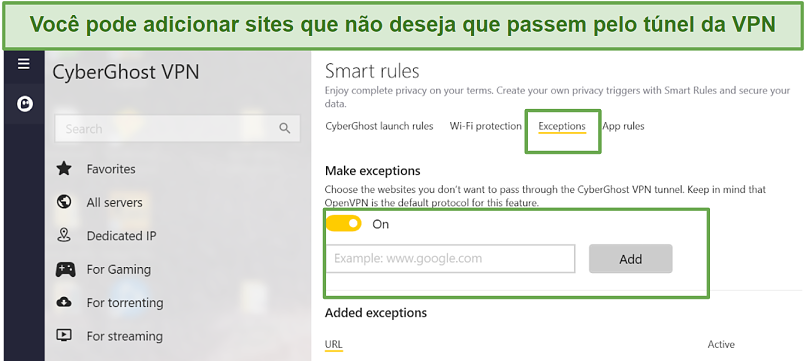Click the For torrenting cloud icon
The image size is (806, 361).
(64, 302)
